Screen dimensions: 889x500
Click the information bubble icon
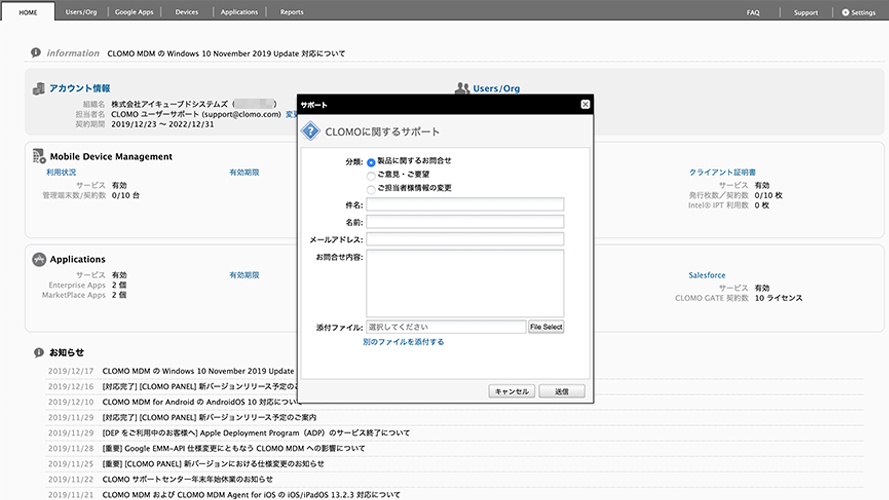[36, 53]
